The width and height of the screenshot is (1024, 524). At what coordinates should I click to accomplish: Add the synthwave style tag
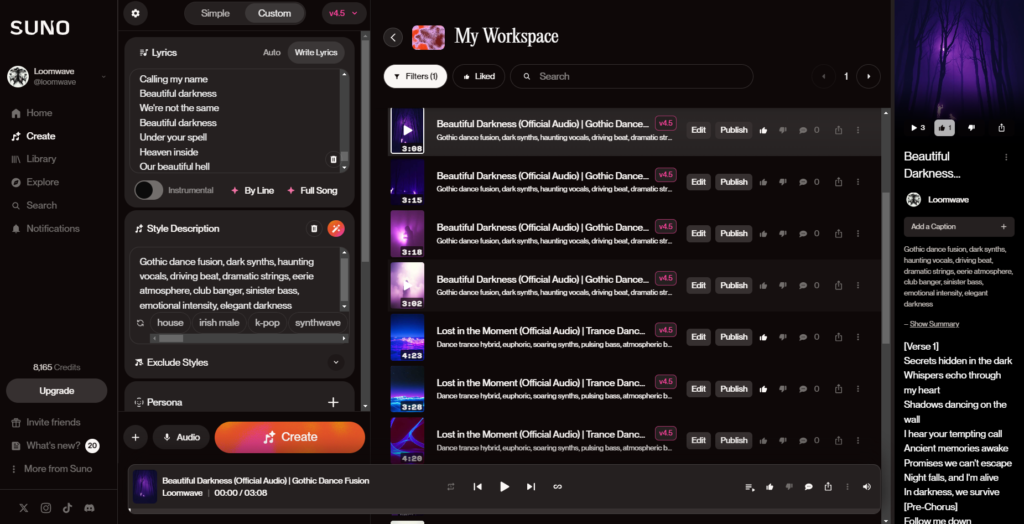[317, 323]
